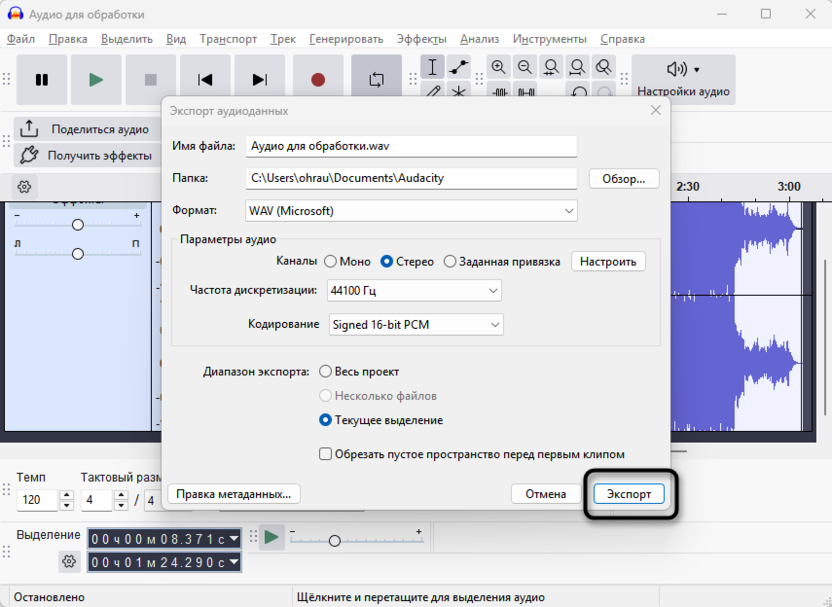This screenshot has height=607, width=832.
Task: Expand the sample rate dropdown 44100 Гц
Action: pos(414,291)
